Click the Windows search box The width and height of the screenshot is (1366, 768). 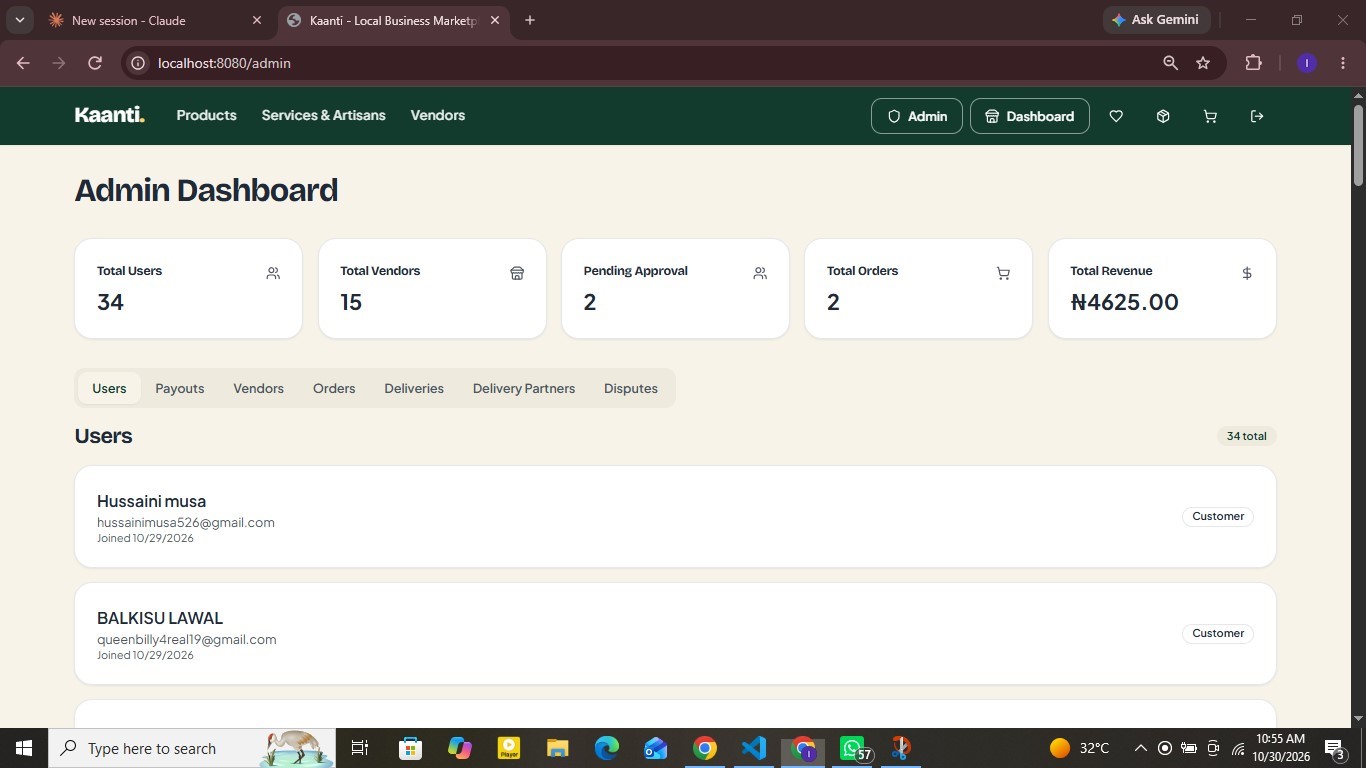tap(192, 748)
